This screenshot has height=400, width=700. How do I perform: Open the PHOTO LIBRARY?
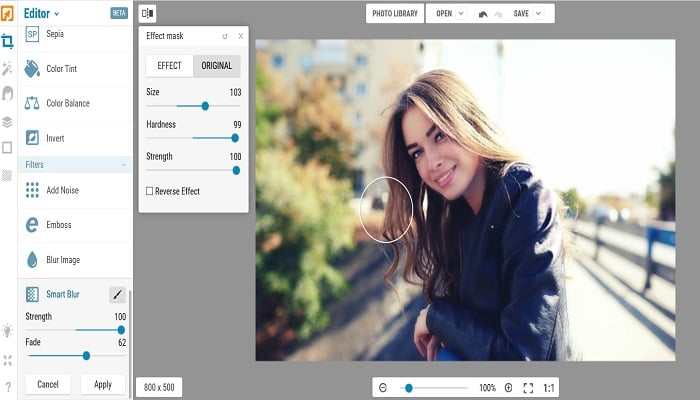pos(395,13)
